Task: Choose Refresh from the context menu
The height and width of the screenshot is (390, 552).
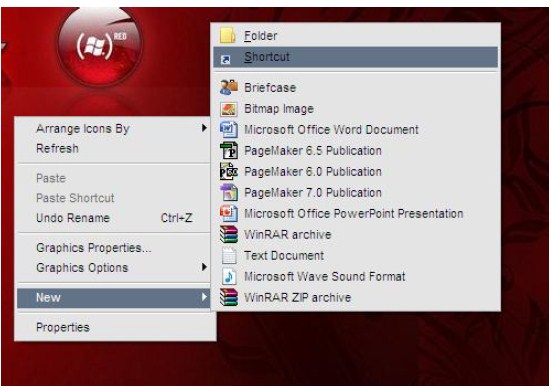Action: [x=57, y=149]
